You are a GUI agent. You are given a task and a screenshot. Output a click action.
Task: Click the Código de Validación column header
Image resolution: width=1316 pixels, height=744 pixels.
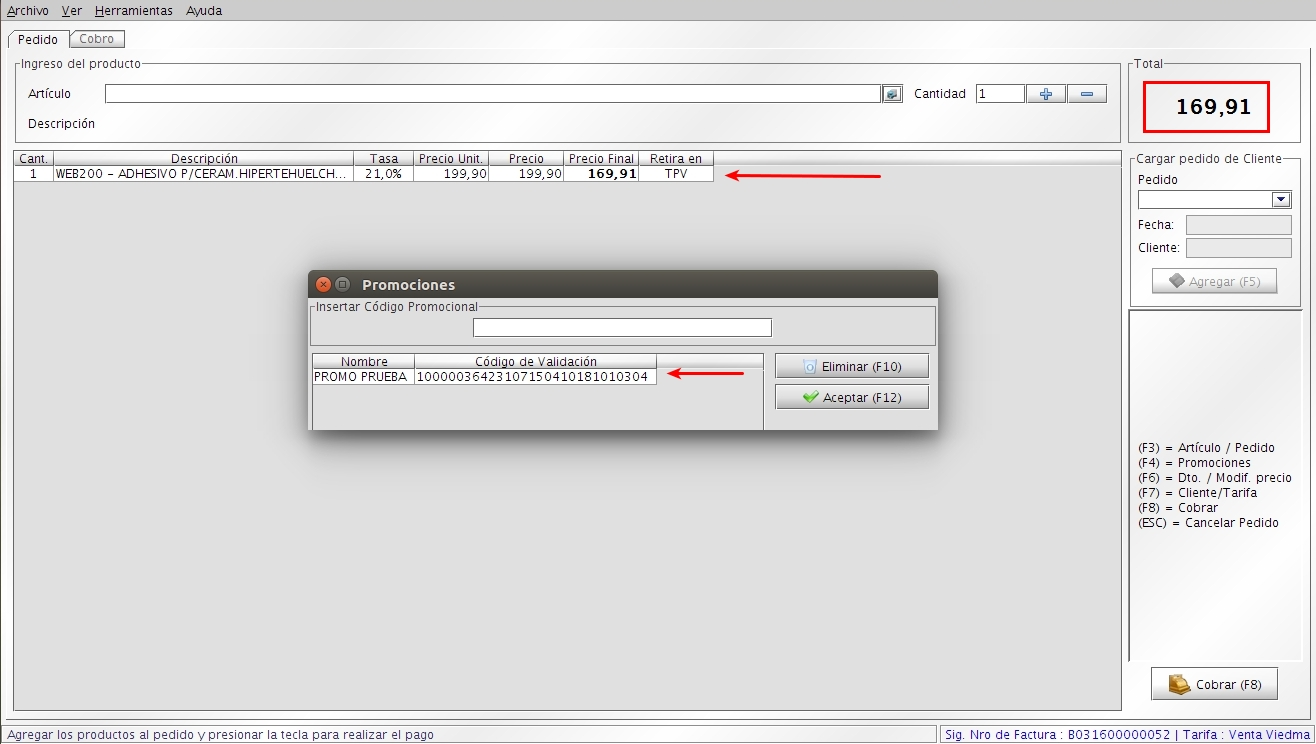pyautogui.click(x=535, y=362)
